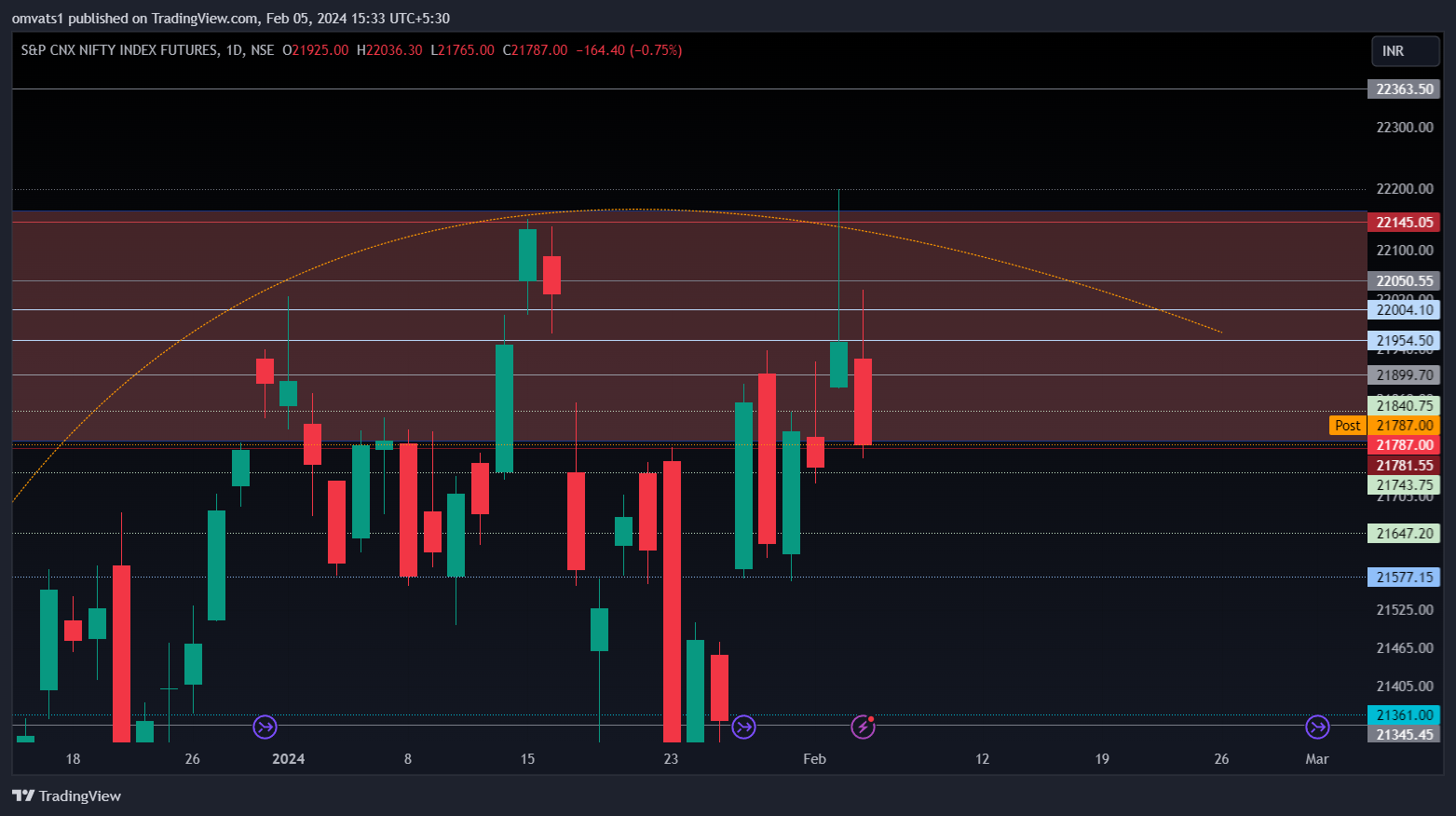Click the 2024 label on time axis

point(288,759)
